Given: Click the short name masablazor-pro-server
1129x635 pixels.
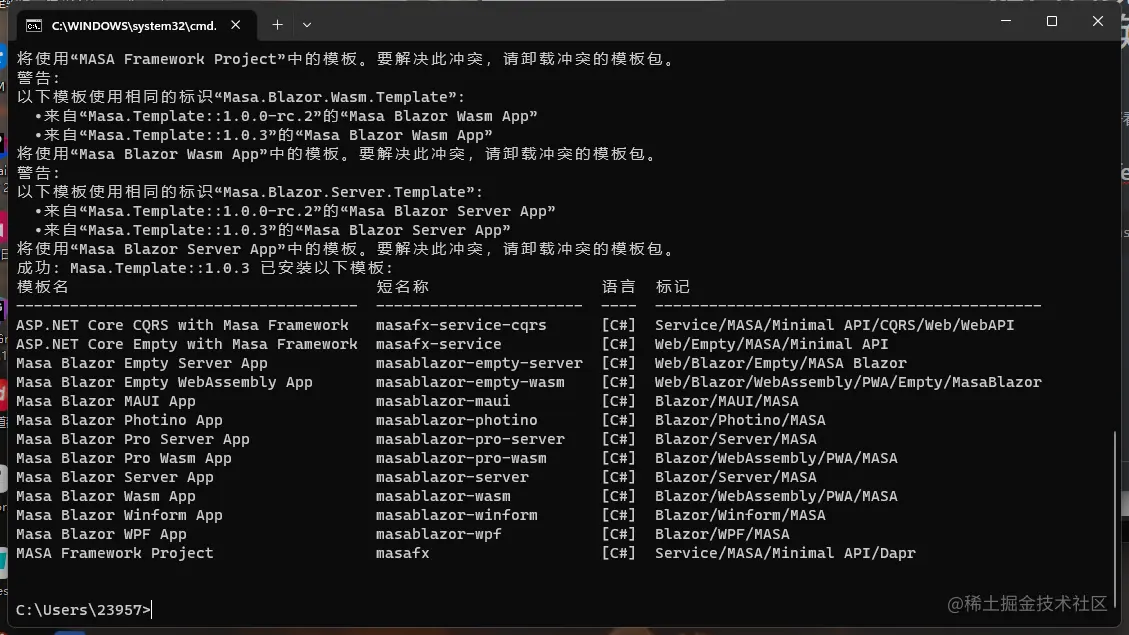Looking at the screenshot, I should [x=470, y=439].
